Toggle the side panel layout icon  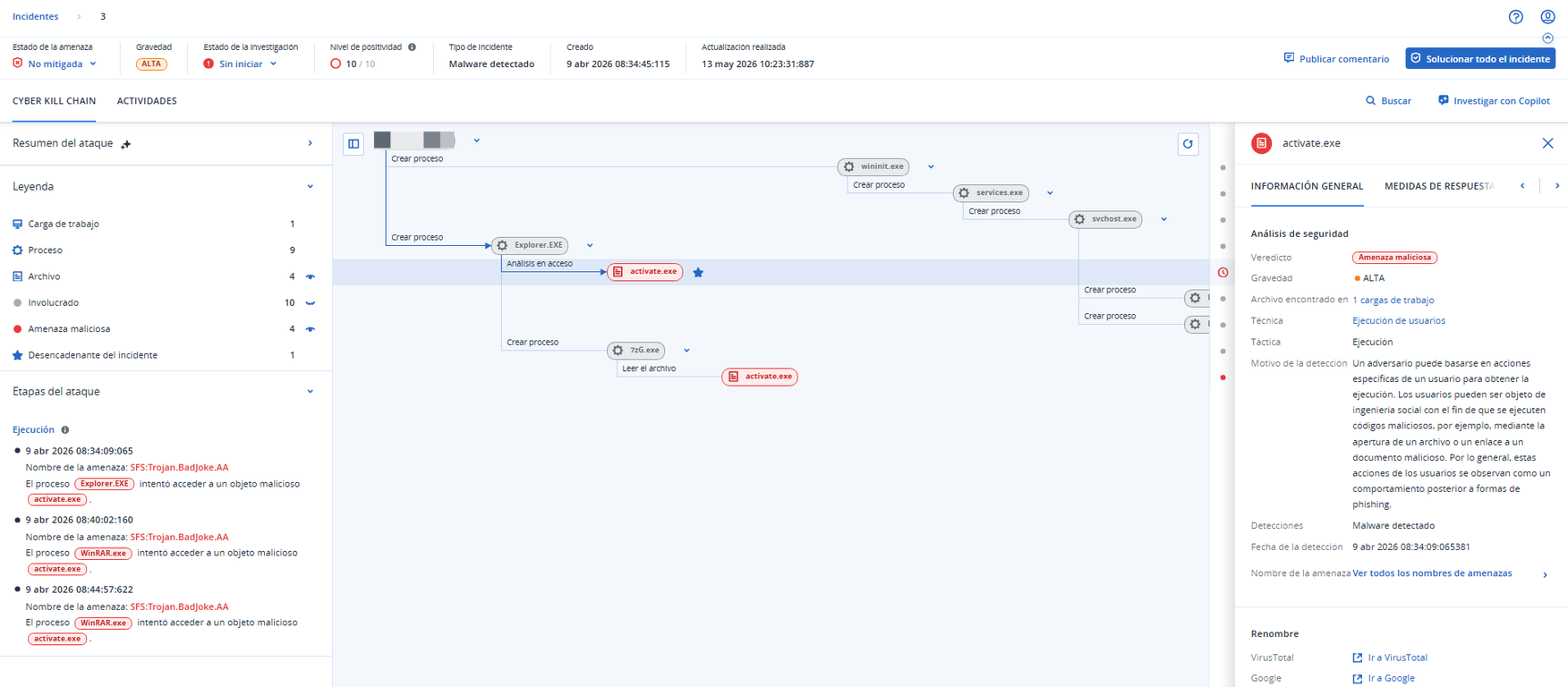pyautogui.click(x=354, y=143)
